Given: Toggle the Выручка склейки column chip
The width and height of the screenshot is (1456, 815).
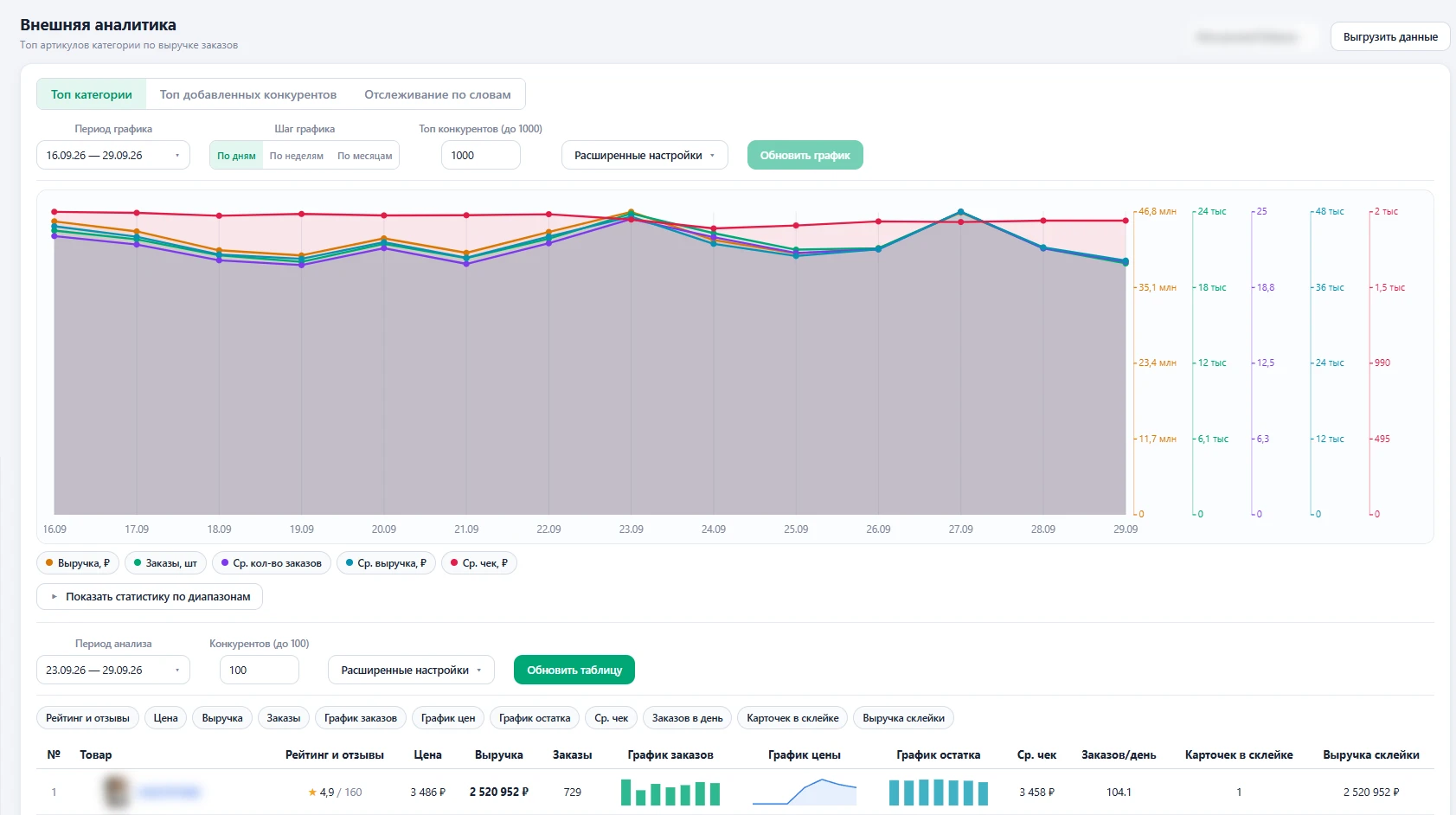Looking at the screenshot, I should (903, 718).
